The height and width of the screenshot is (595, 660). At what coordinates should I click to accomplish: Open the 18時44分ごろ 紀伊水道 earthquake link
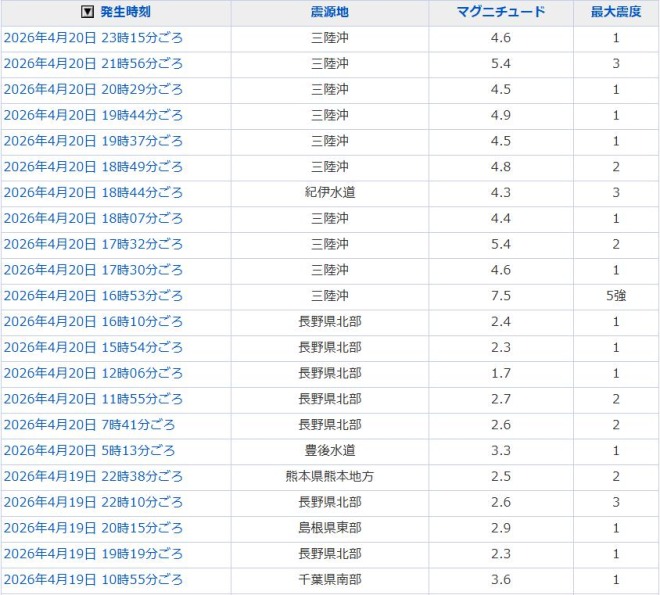(x=93, y=193)
